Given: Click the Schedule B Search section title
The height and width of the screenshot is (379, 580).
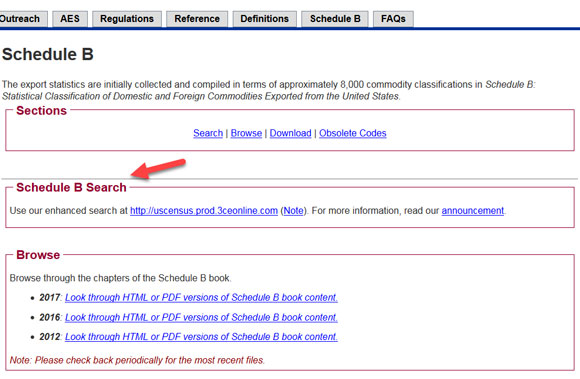Looking at the screenshot, I should click(x=71, y=187).
